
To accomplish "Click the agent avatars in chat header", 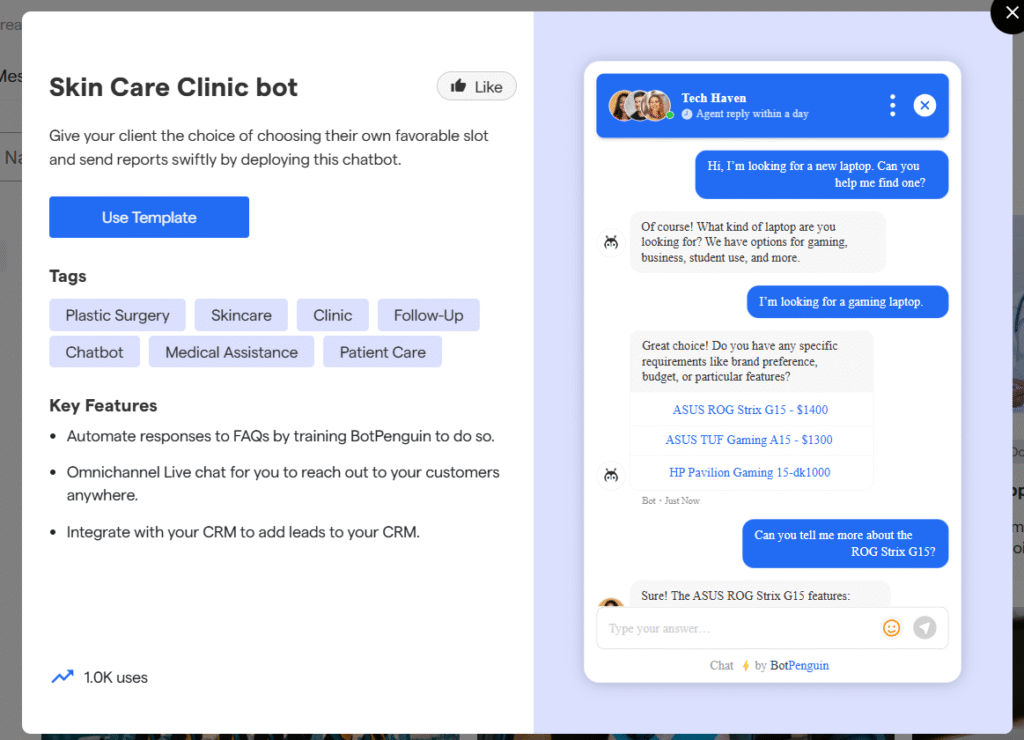I will click(x=640, y=105).
